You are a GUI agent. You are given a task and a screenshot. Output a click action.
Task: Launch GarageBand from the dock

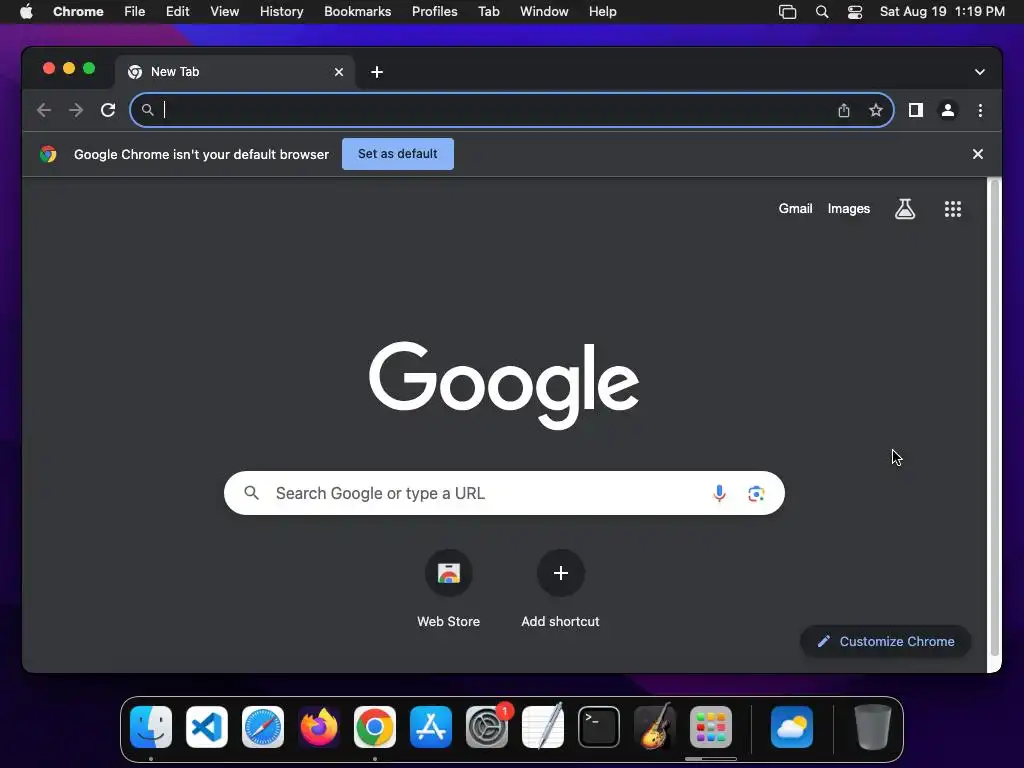655,727
